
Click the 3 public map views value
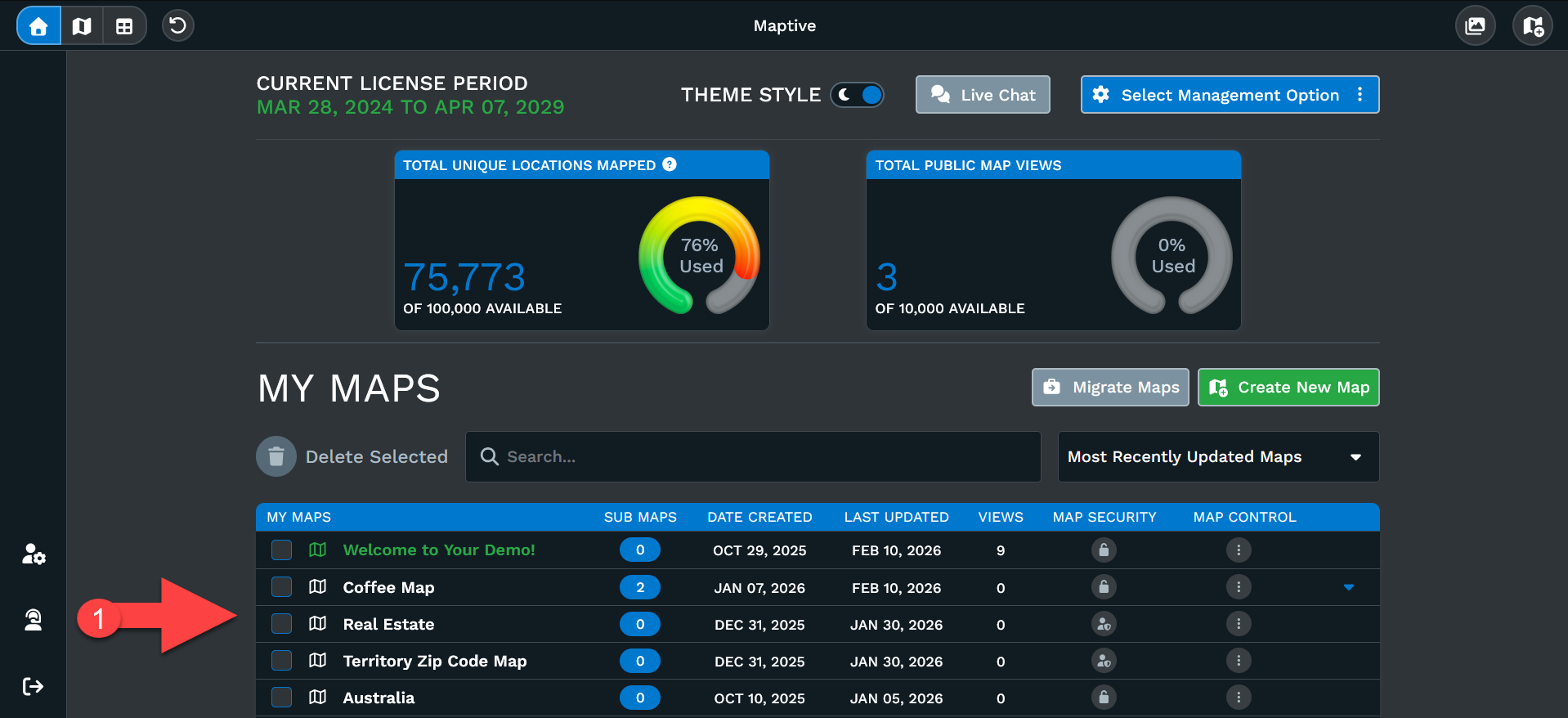click(x=887, y=277)
